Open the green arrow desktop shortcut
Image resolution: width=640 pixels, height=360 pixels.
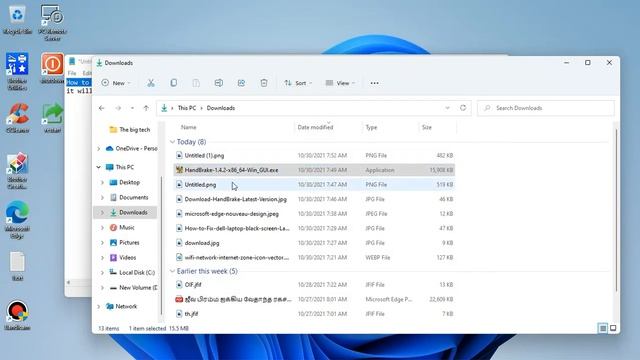(x=52, y=118)
